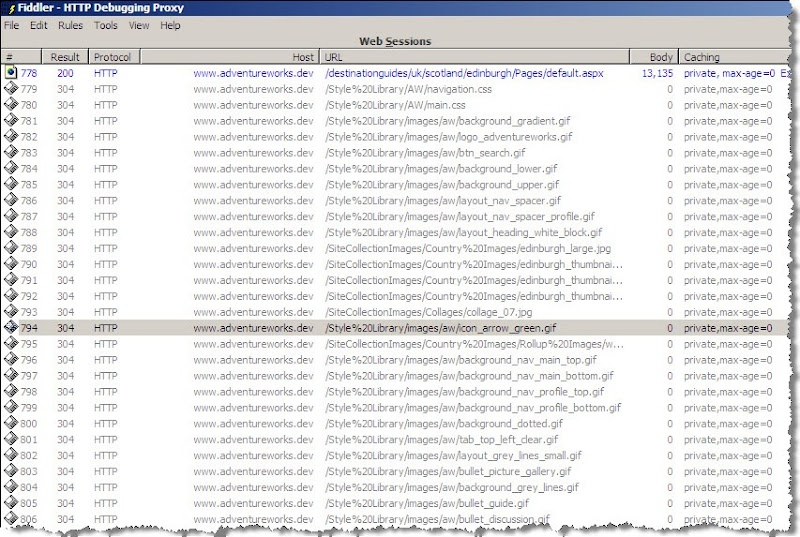This screenshot has height=537, width=800.
Task: Click the session 788 cached icon
Action: point(11,231)
